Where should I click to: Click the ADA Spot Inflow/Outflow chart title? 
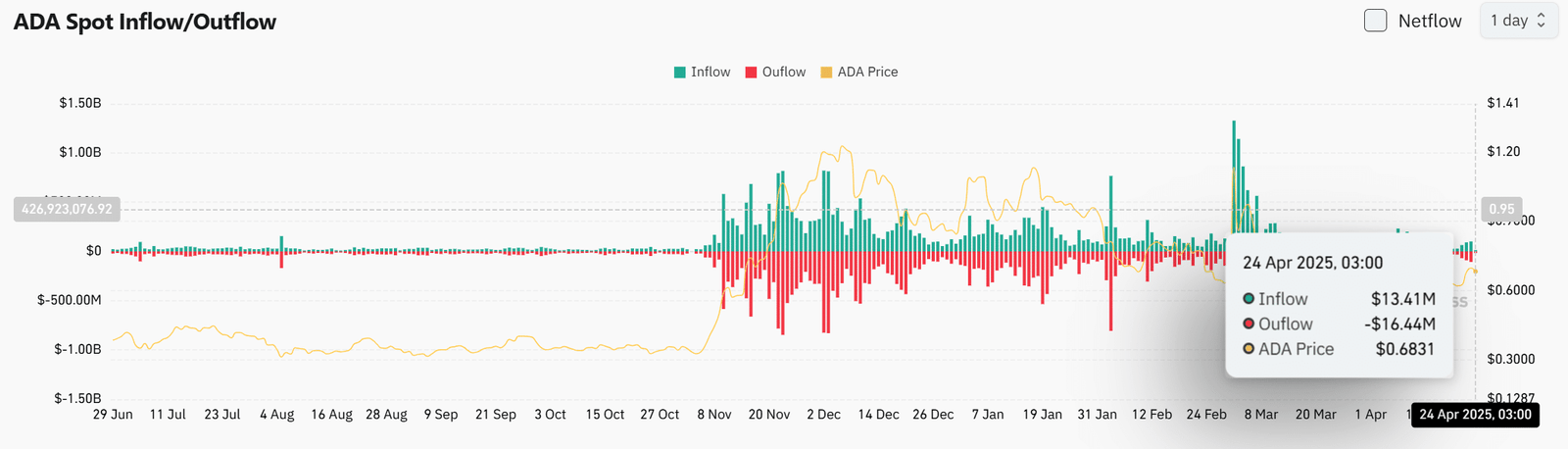pos(145,22)
